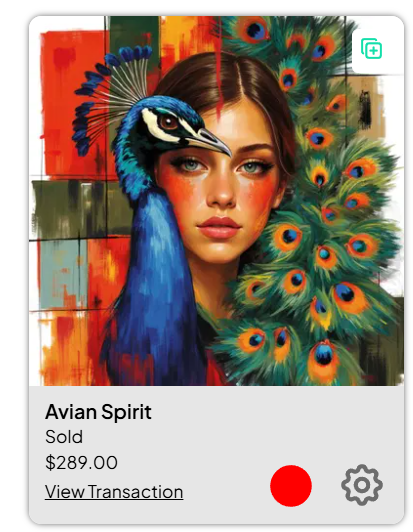
Task: Click the woman's lips in the portrait
Action: point(219,227)
